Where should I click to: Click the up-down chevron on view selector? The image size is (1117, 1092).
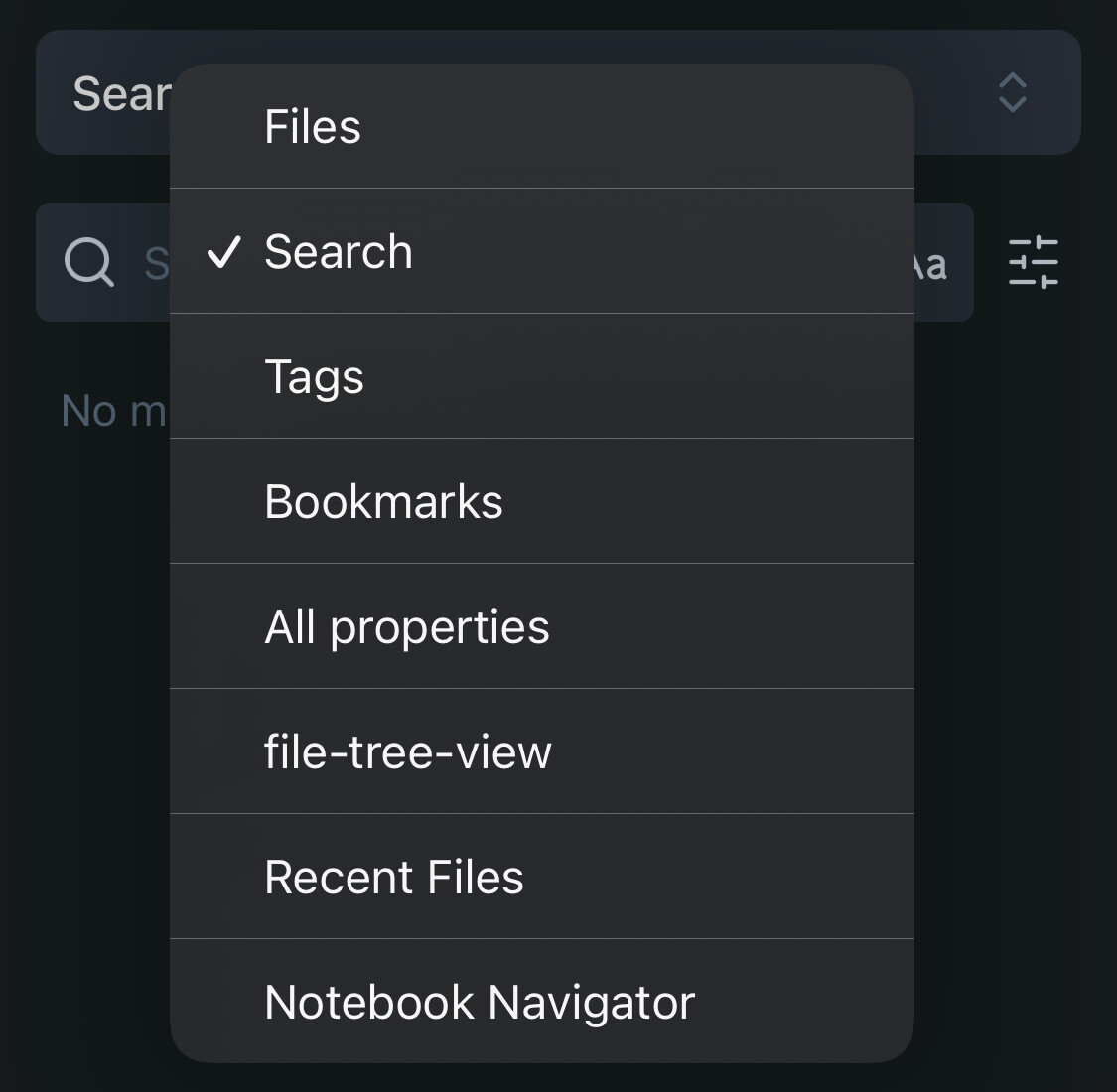1012,93
